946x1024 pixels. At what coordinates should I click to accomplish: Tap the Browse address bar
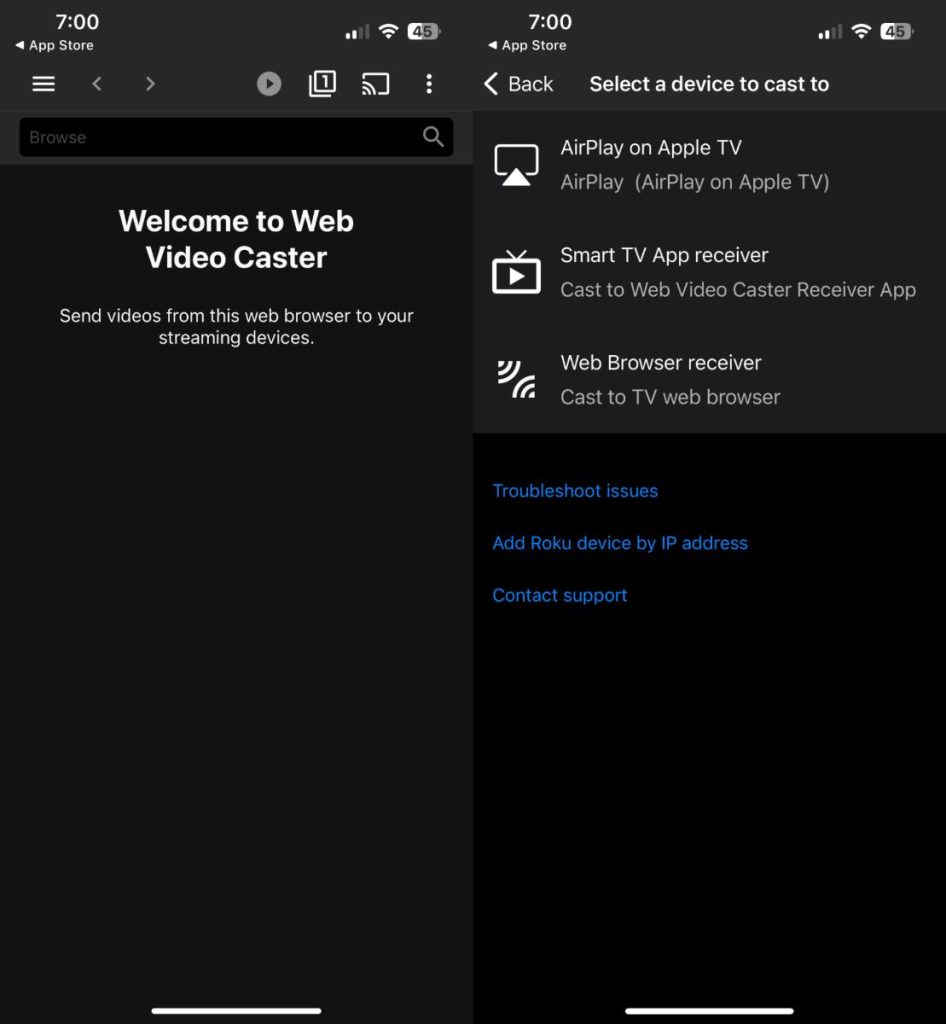tap(200, 137)
